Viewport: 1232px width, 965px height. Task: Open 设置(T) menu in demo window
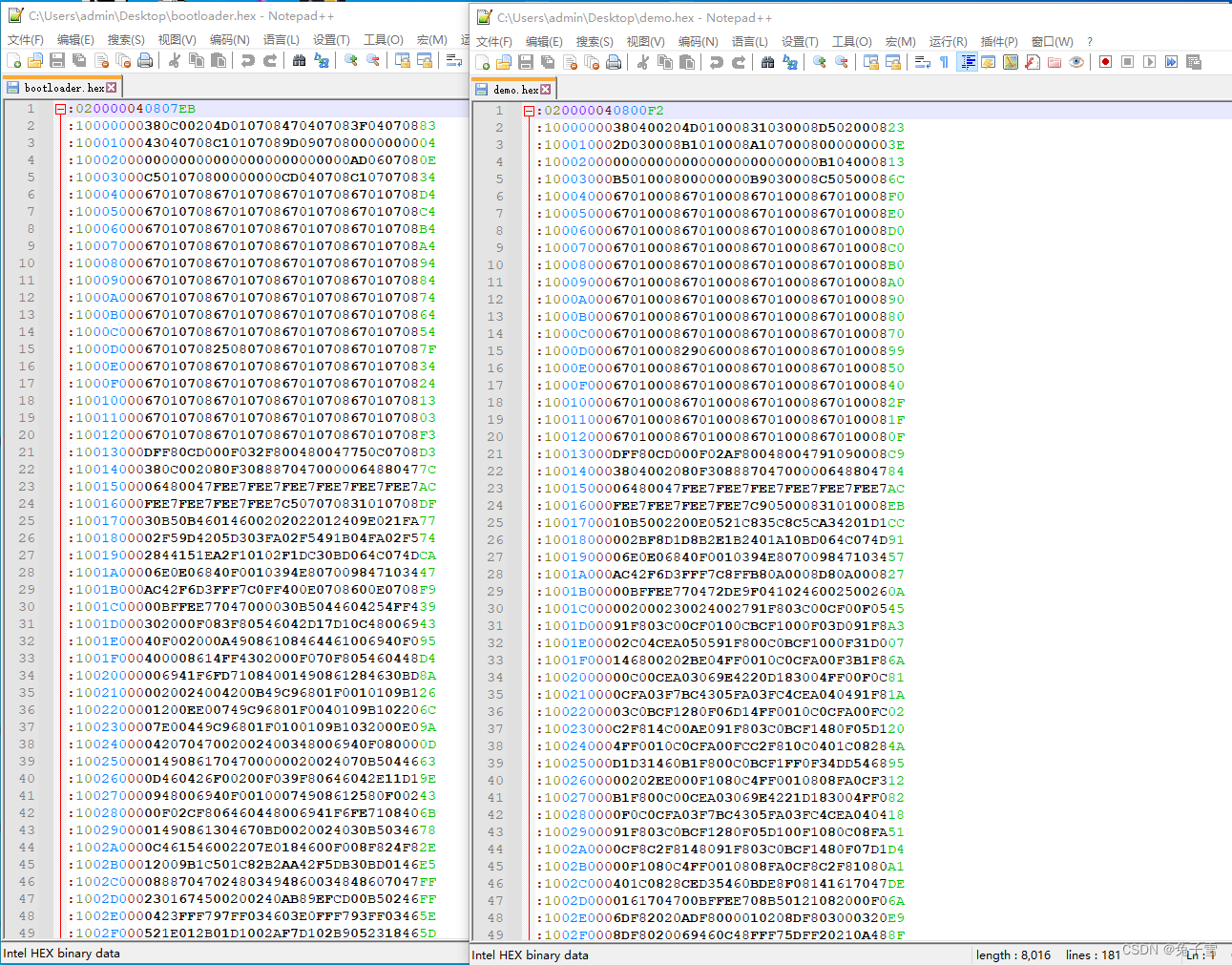pos(801,41)
